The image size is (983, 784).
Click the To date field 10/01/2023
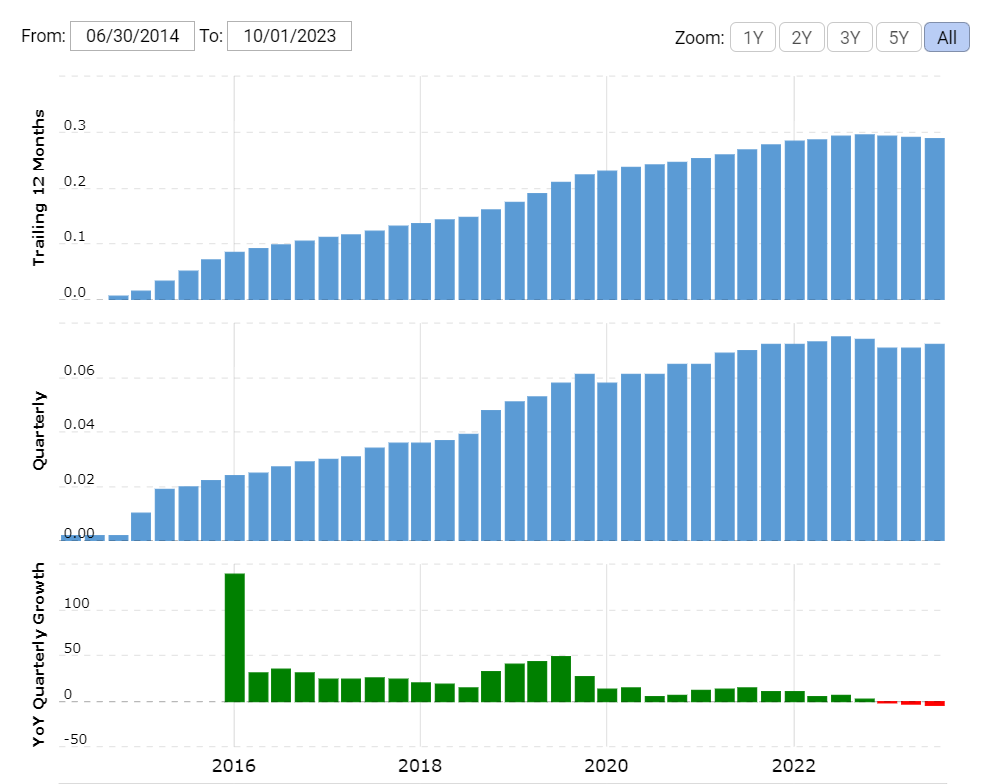289,36
